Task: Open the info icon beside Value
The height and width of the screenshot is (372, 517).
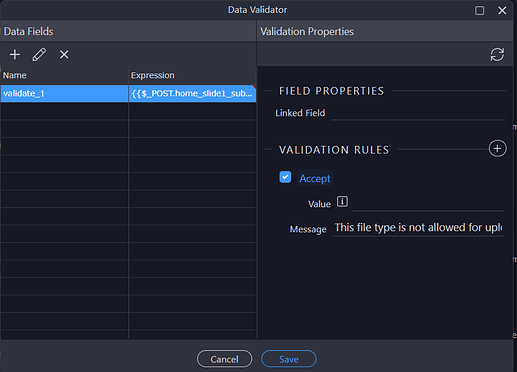Action: 342,201
